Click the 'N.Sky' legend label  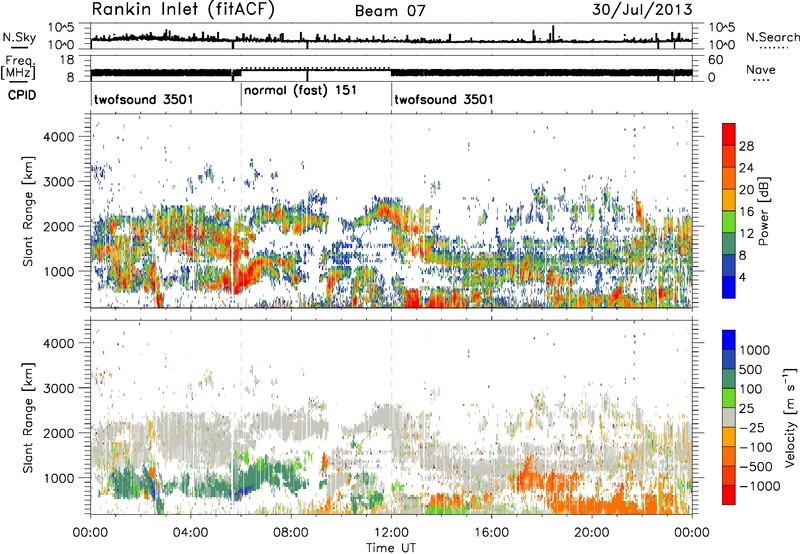[19, 37]
